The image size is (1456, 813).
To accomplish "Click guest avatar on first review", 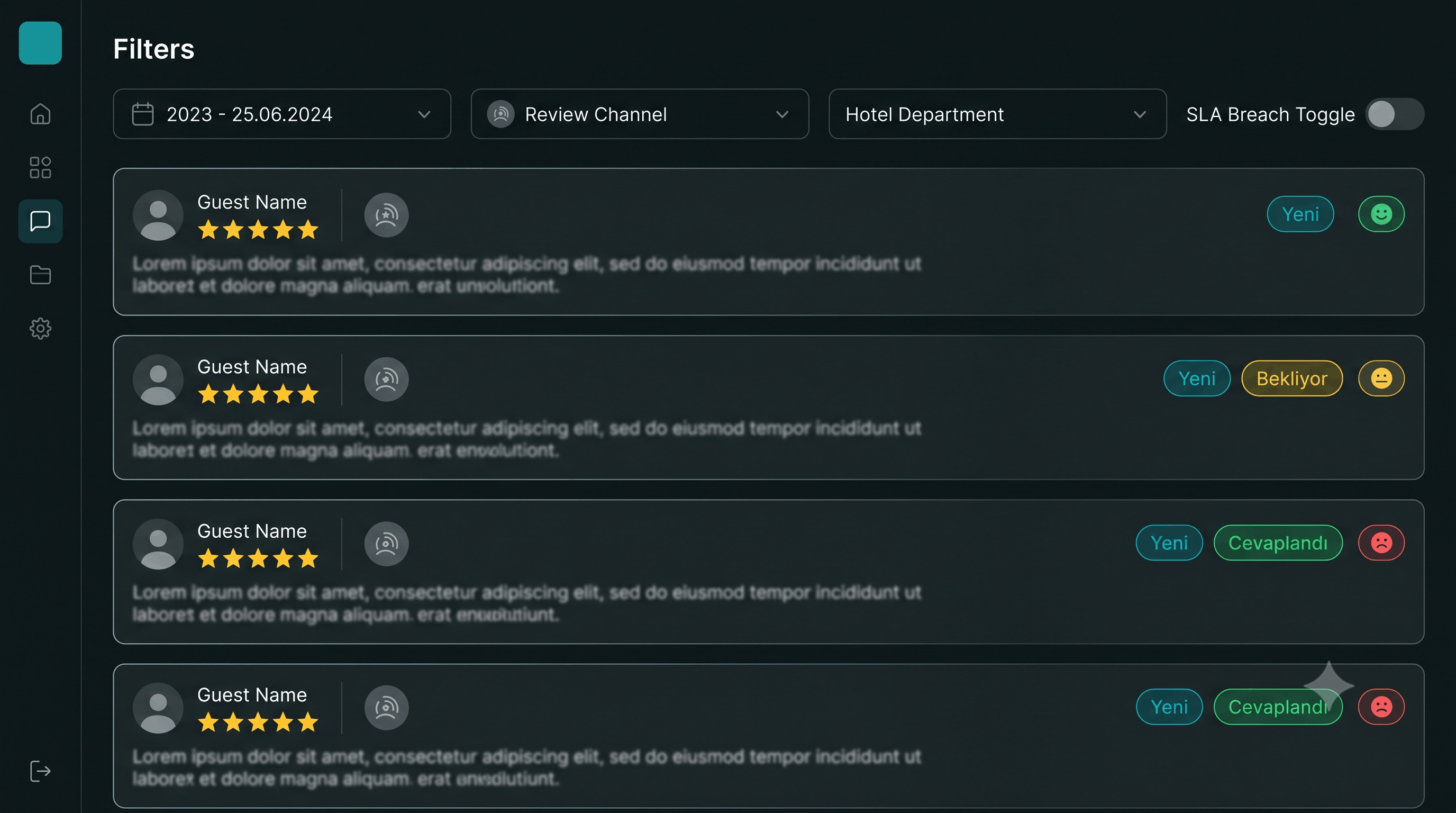I will (158, 215).
